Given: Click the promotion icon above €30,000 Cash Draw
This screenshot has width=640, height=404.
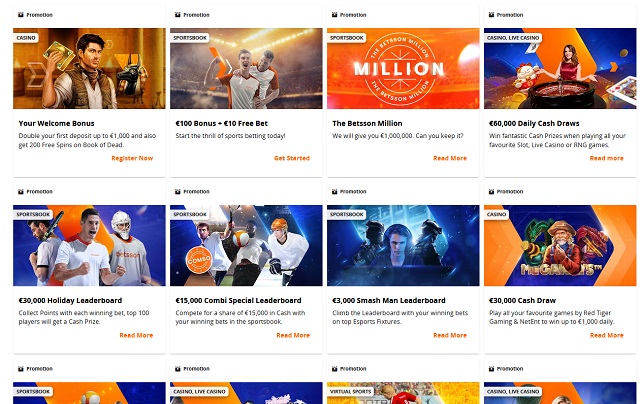Looking at the screenshot, I should pos(491,191).
